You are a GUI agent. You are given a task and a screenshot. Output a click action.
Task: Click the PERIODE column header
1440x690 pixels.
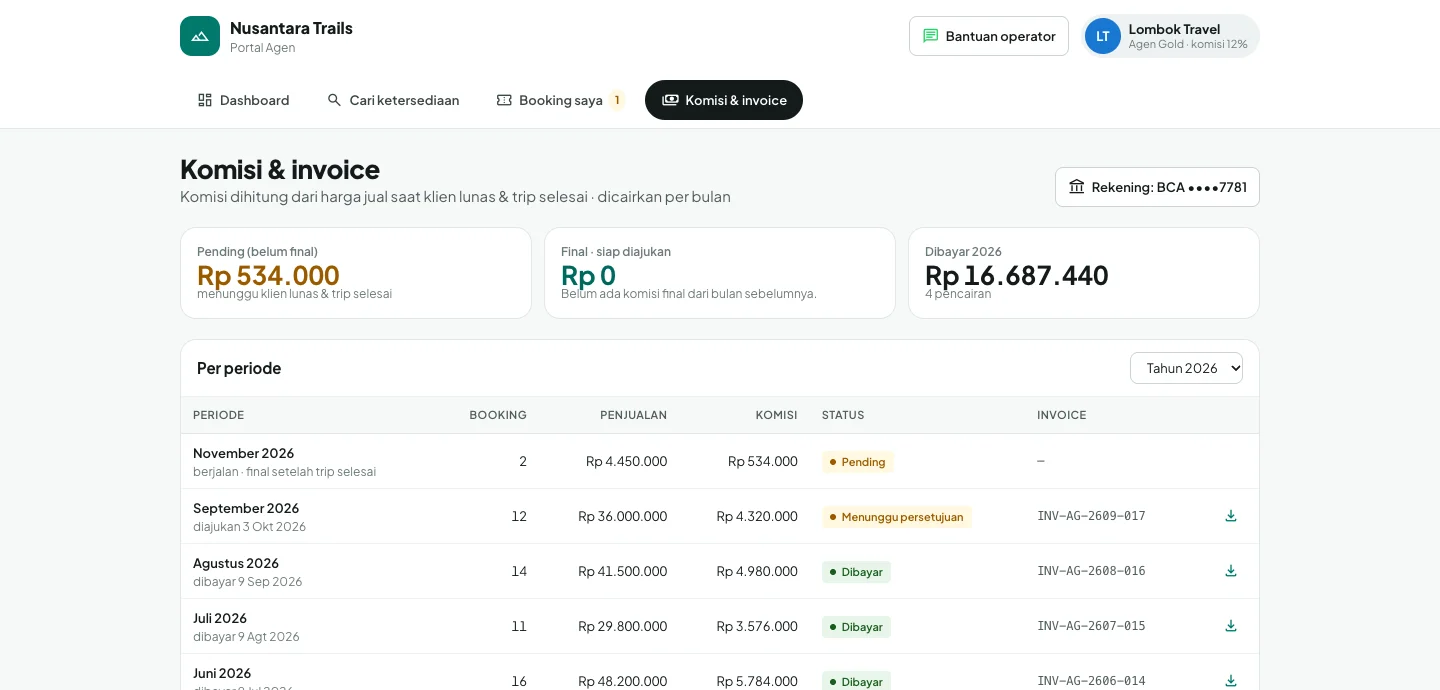coord(218,415)
